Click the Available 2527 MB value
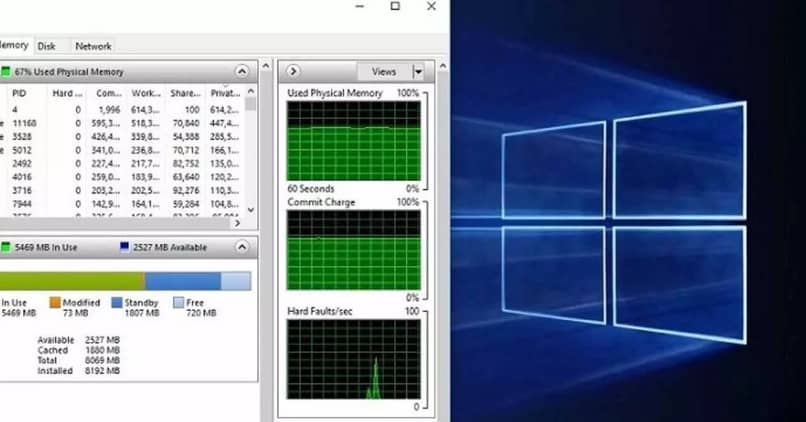Viewport: 806px width, 422px height. pos(102,340)
